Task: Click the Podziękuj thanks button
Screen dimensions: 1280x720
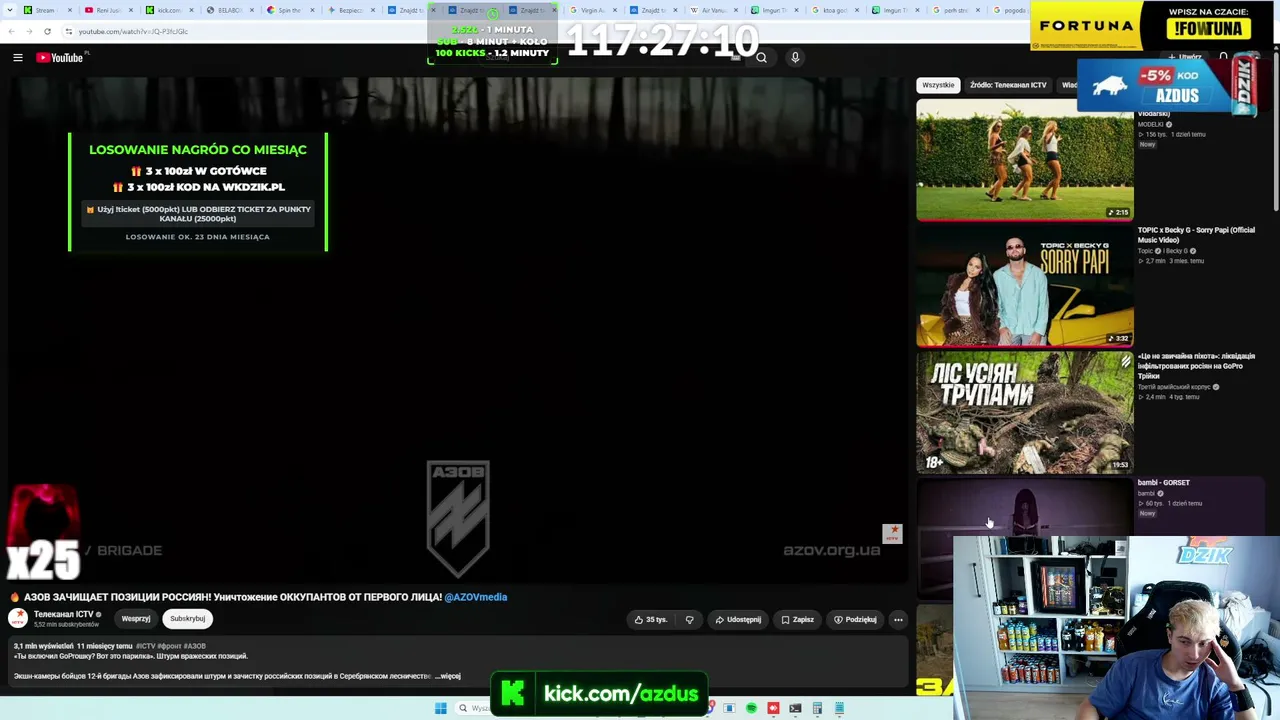Action: pos(855,620)
